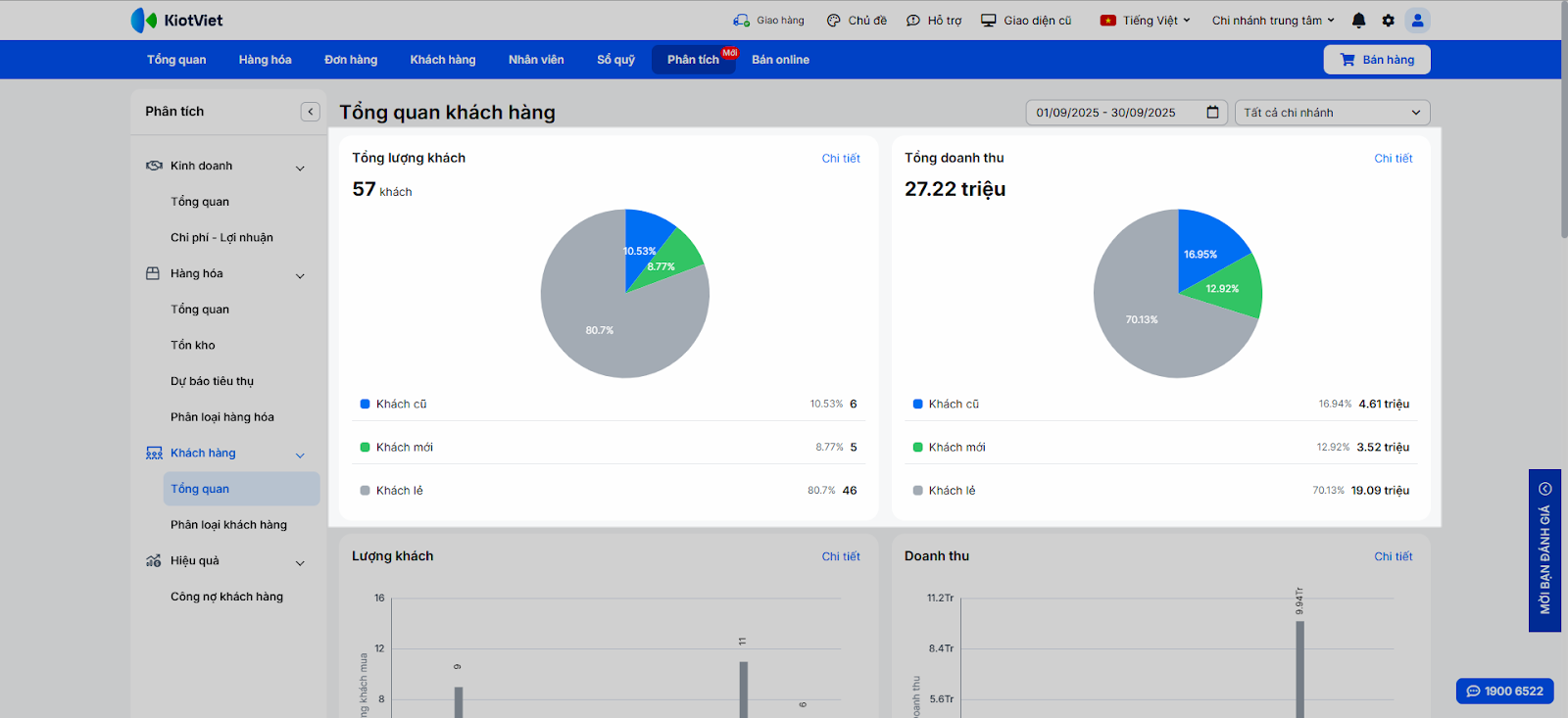This screenshot has height=718, width=1568.
Task: Open the Tiếng Việt language dropdown
Action: (1146, 21)
